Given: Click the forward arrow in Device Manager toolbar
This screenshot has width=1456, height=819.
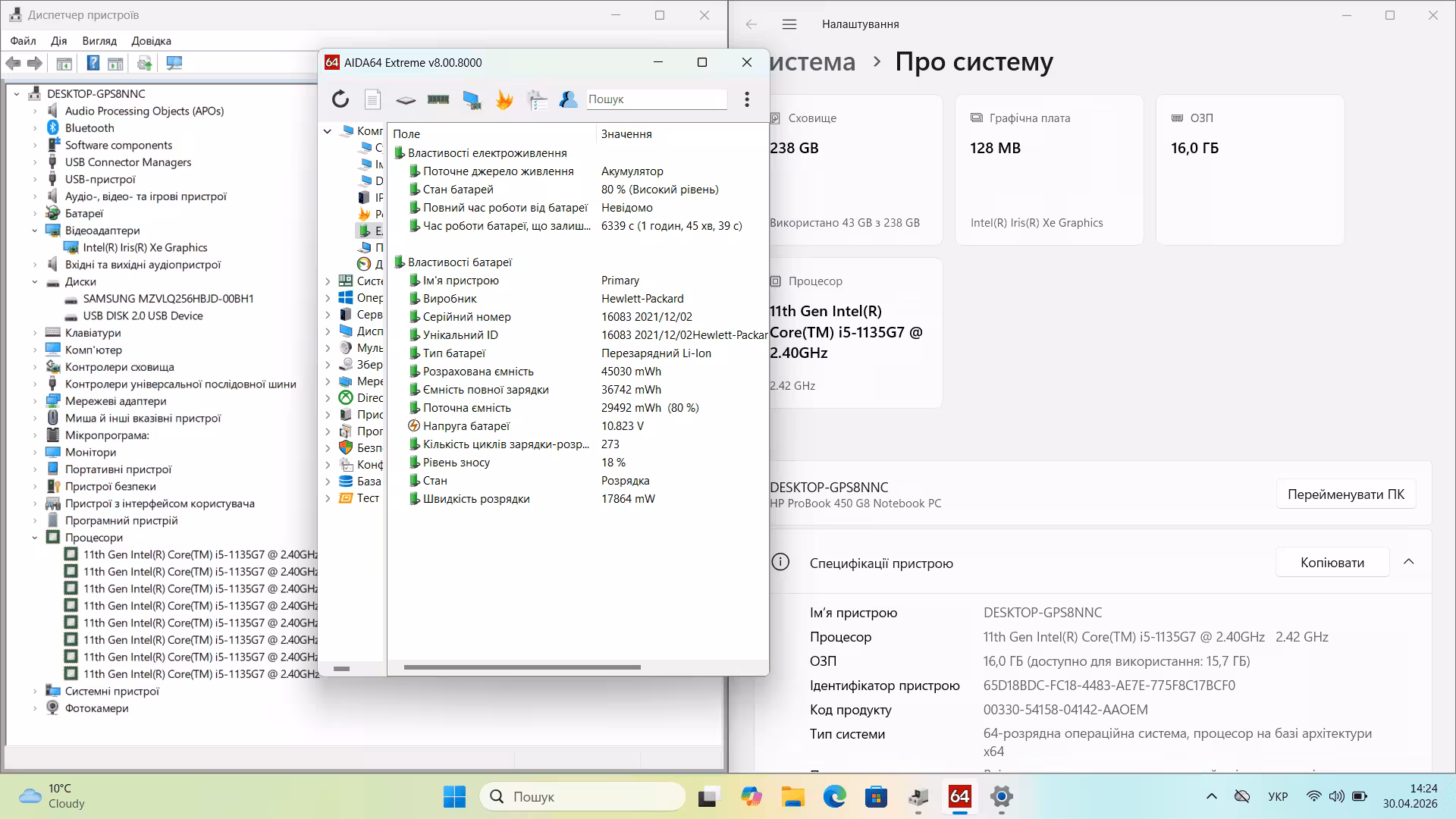Looking at the screenshot, I should pos(34,63).
